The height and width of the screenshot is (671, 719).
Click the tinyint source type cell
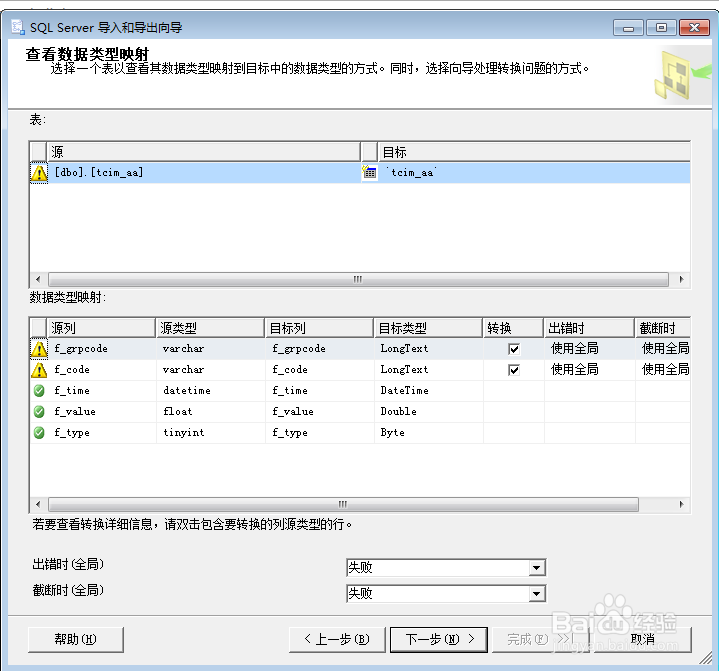211,433
